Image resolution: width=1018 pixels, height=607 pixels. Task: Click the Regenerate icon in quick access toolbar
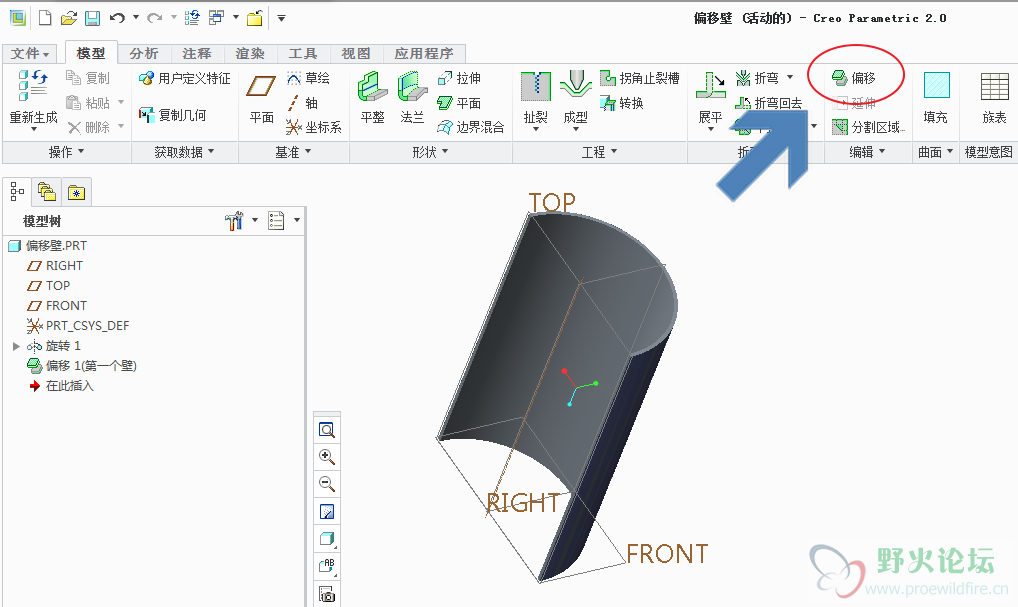(x=192, y=18)
